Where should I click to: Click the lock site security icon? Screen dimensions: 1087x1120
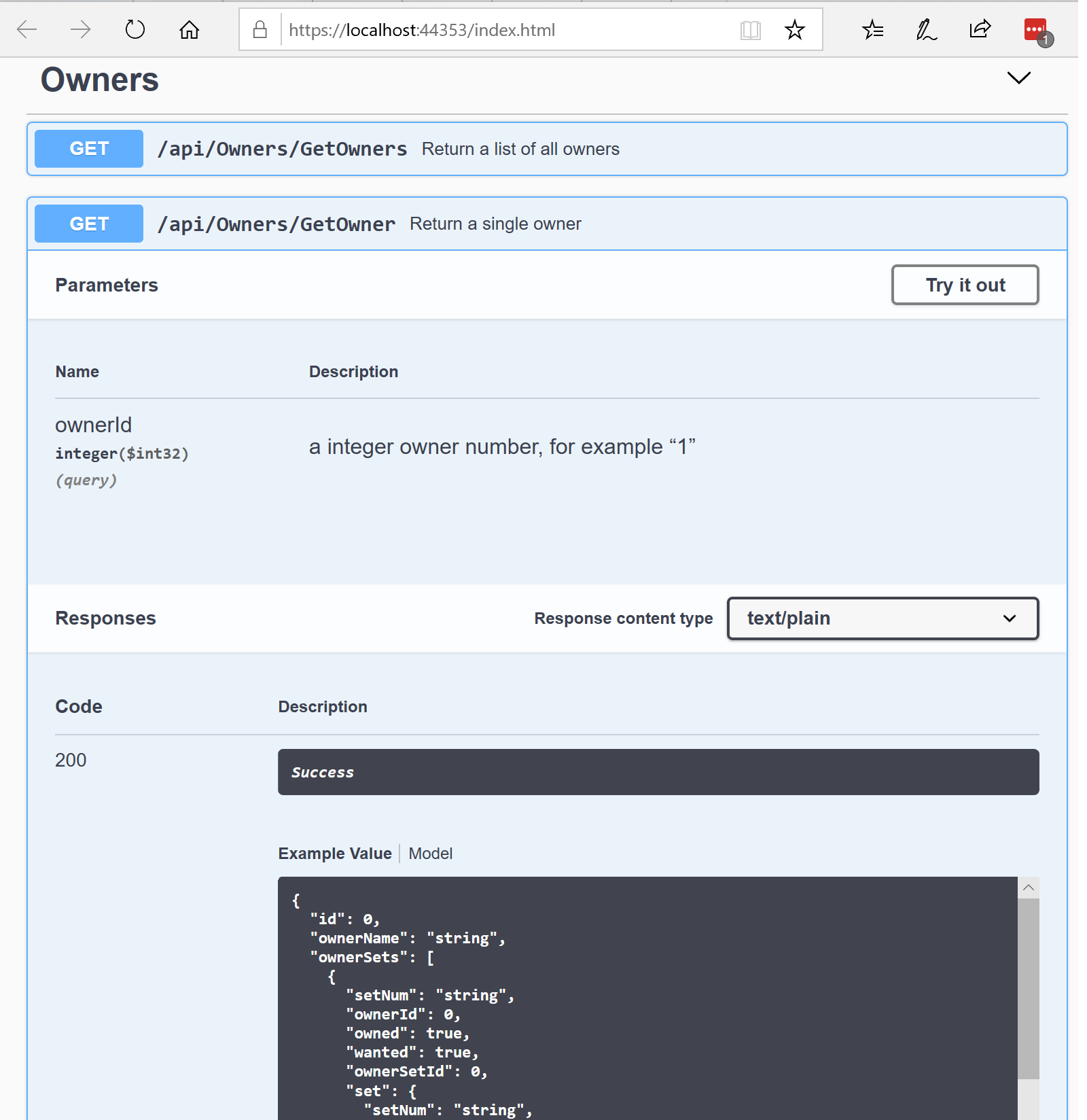click(x=260, y=30)
